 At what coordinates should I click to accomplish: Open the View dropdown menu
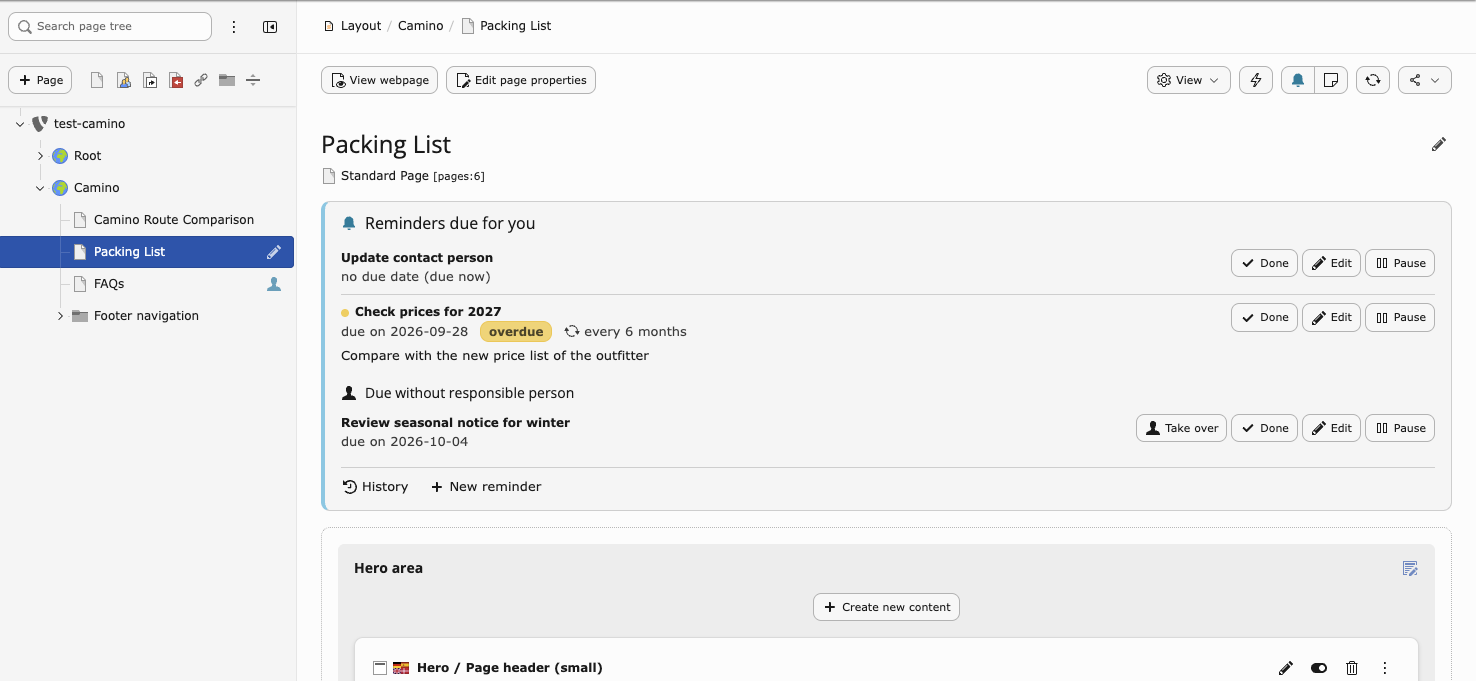coord(1189,80)
